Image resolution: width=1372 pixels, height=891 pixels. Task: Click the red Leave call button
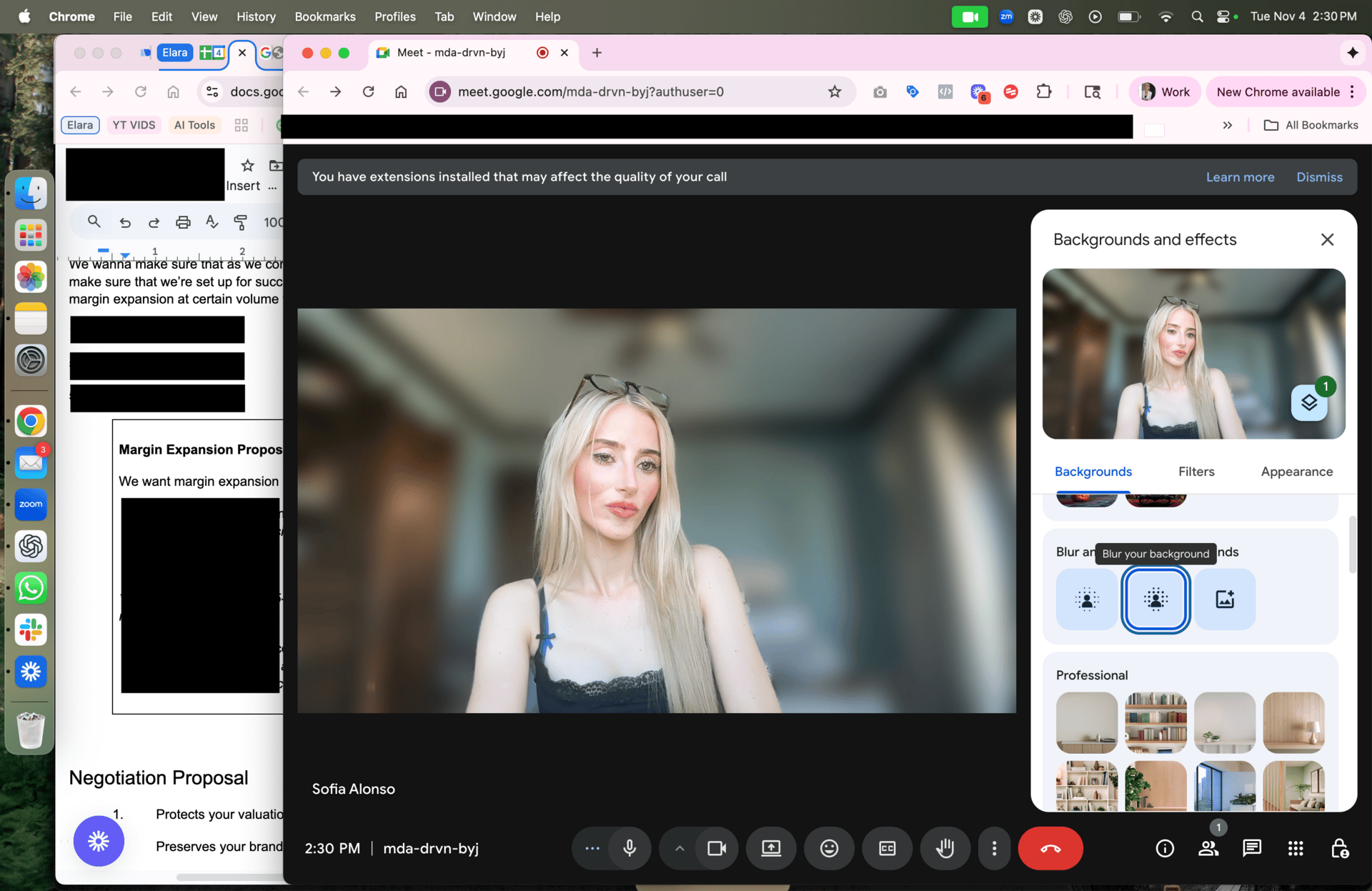coord(1050,848)
